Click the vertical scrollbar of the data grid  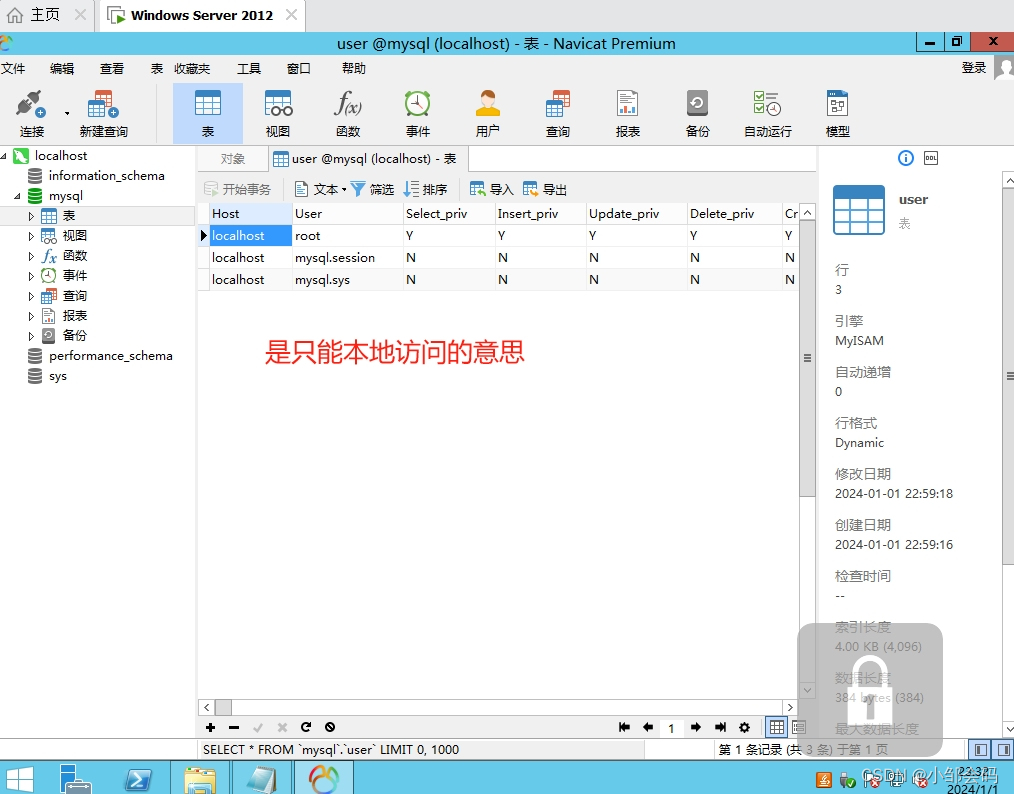click(807, 358)
